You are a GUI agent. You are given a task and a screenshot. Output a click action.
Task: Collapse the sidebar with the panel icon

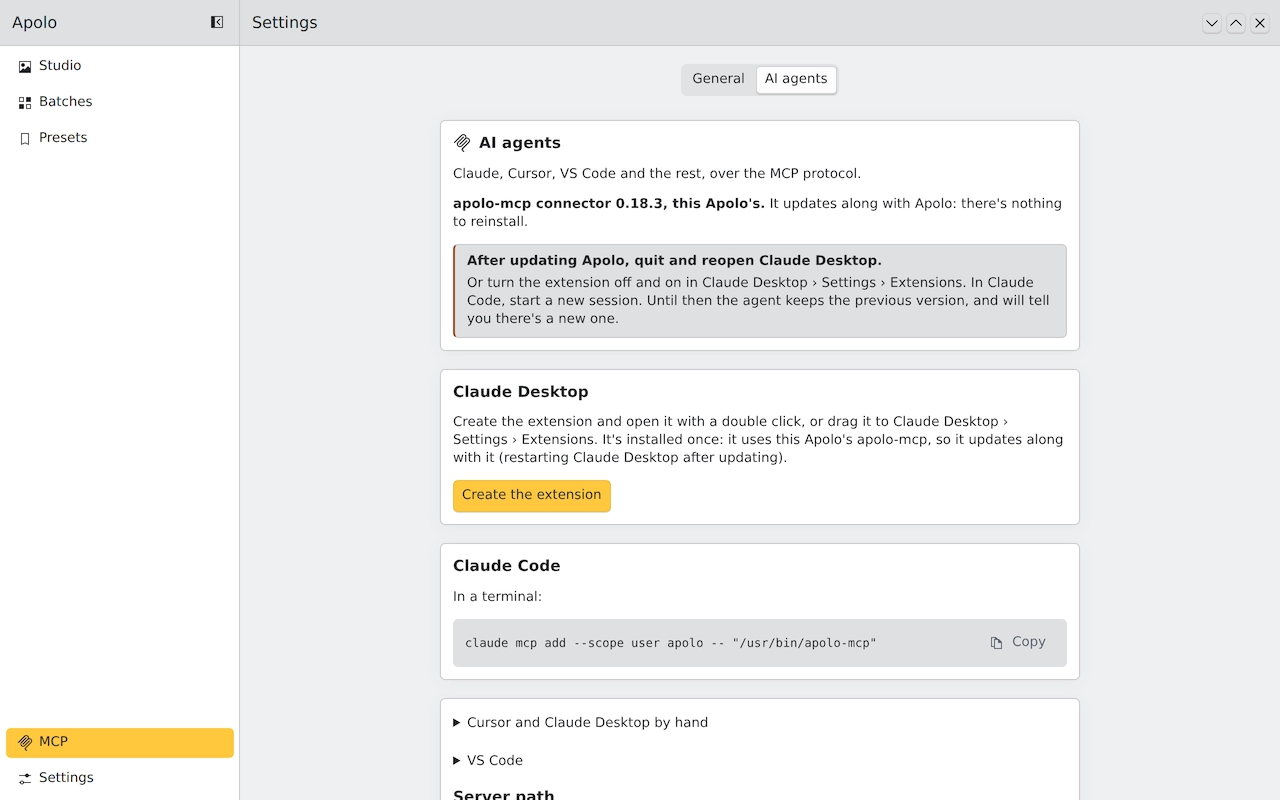coord(217,22)
